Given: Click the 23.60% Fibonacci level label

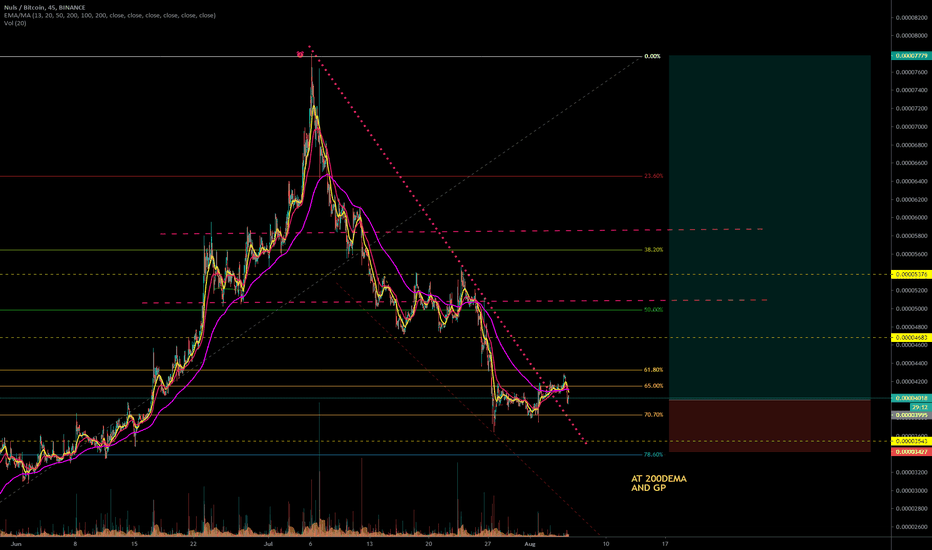Looking at the screenshot, I should point(653,176).
